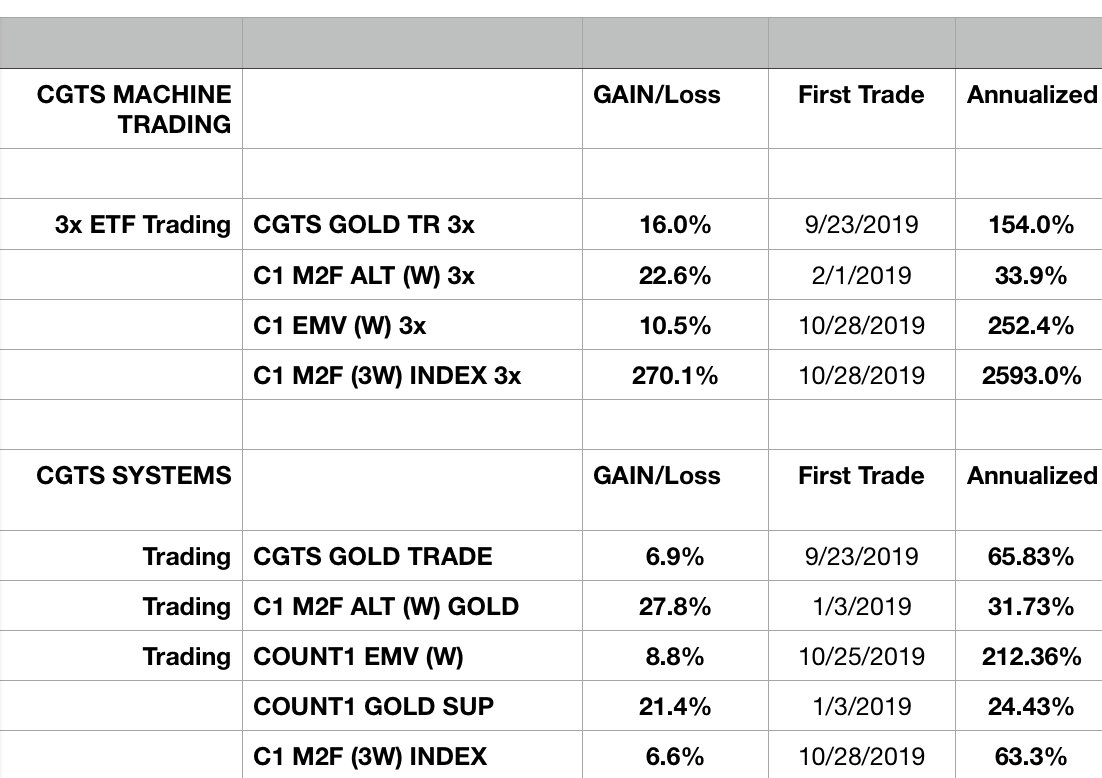Select the 212.36% annualized cell

coord(1031,657)
